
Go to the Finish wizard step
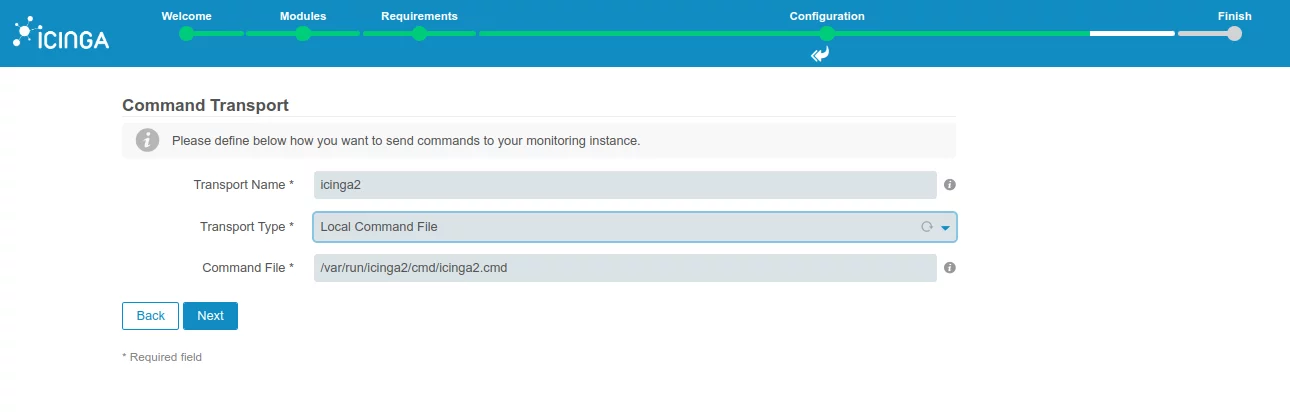pyautogui.click(x=1234, y=16)
